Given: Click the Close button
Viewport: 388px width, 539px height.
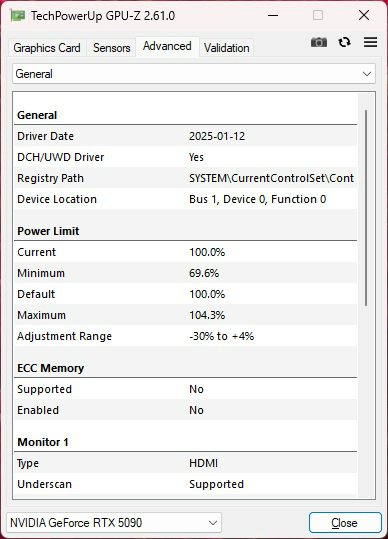Looking at the screenshot, I should click(345, 523).
